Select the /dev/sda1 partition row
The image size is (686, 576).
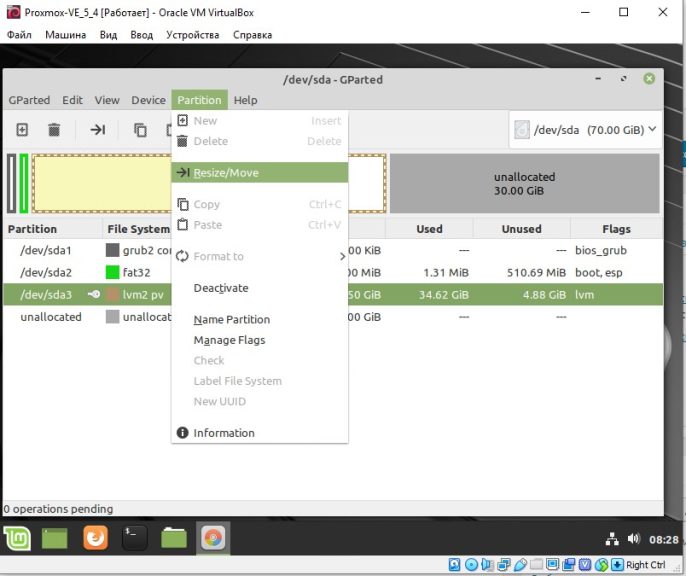333,250
